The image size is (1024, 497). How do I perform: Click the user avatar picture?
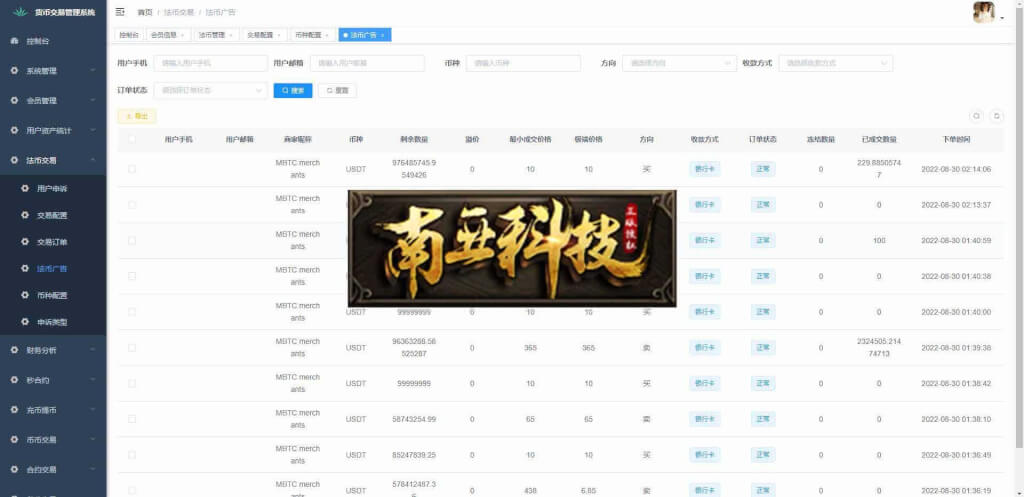(984, 12)
